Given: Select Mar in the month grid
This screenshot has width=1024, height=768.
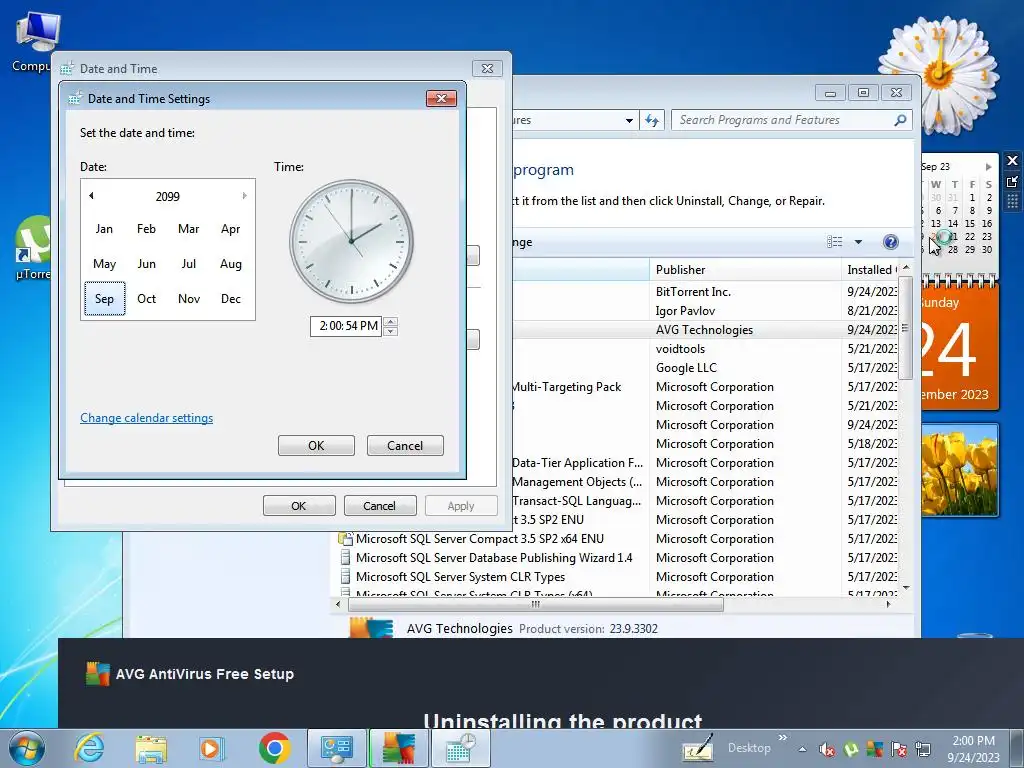Looking at the screenshot, I should coord(189,229).
